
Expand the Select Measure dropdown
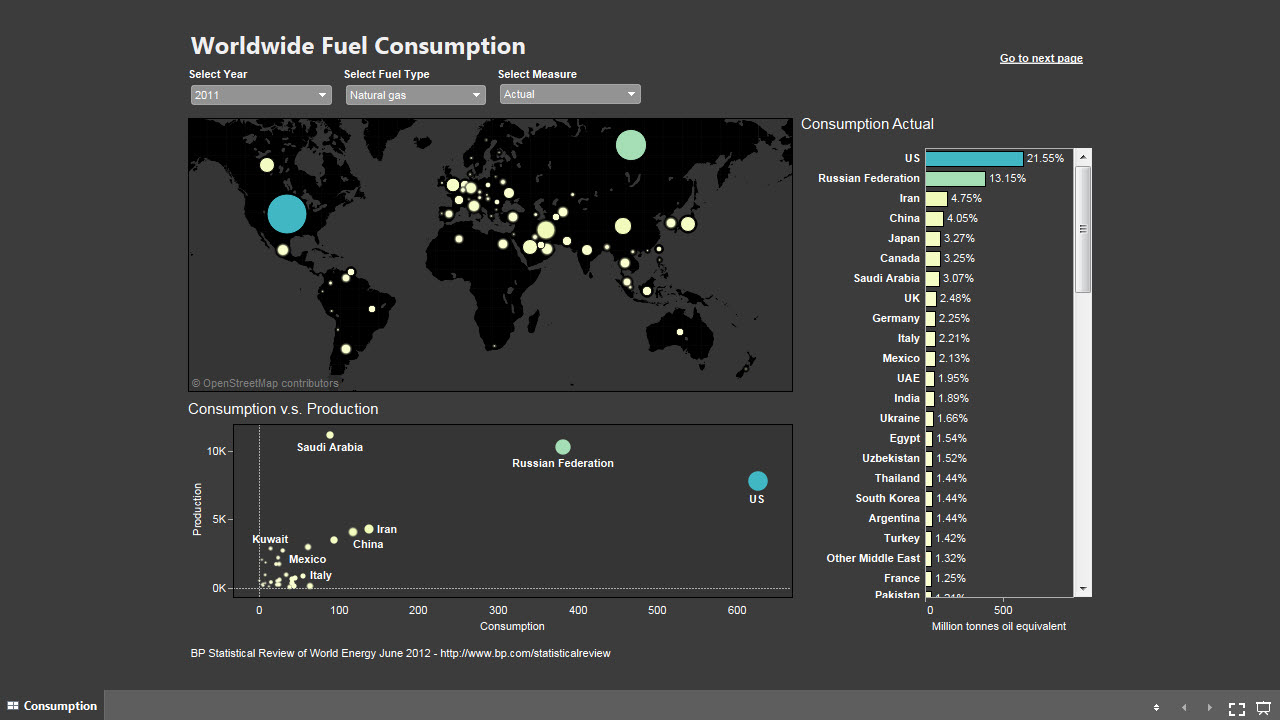tap(569, 94)
